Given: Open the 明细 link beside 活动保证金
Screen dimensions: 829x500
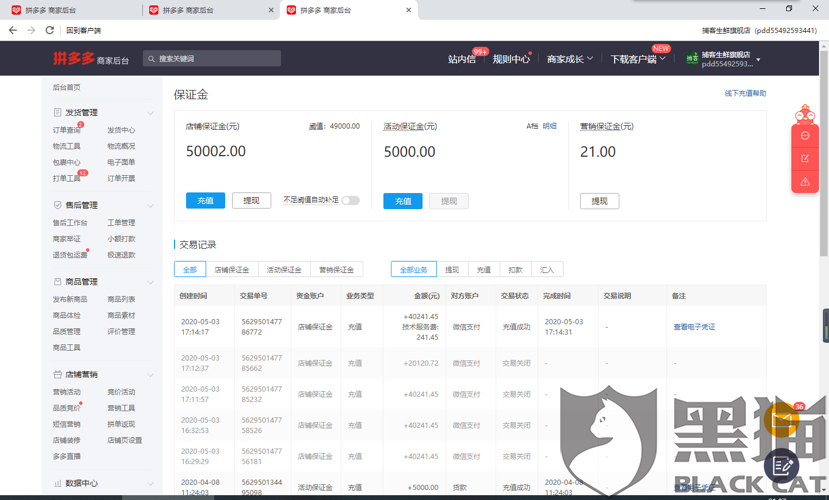Looking at the screenshot, I should 549,126.
